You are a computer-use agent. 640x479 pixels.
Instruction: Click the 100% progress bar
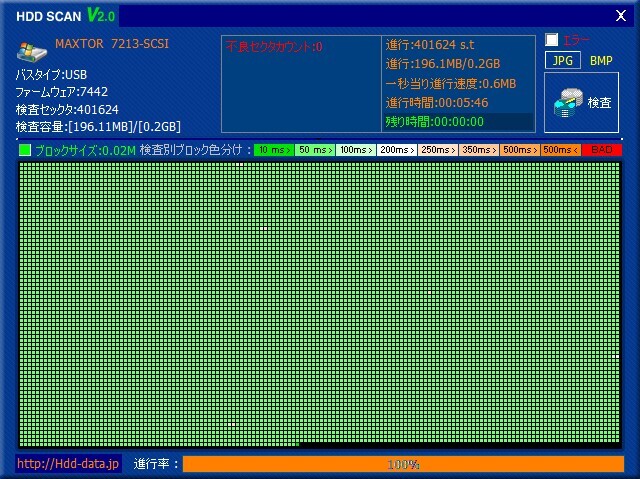(403, 464)
